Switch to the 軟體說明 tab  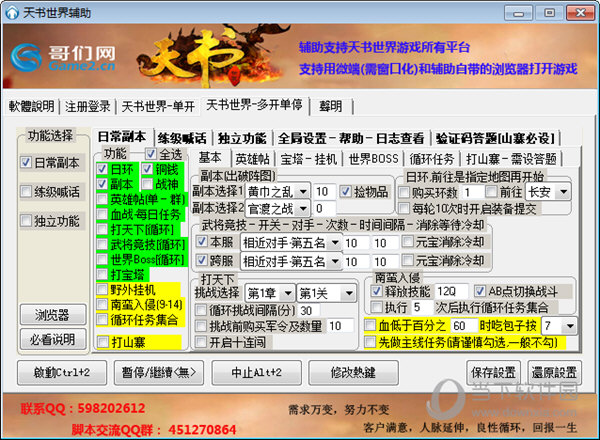[31, 106]
